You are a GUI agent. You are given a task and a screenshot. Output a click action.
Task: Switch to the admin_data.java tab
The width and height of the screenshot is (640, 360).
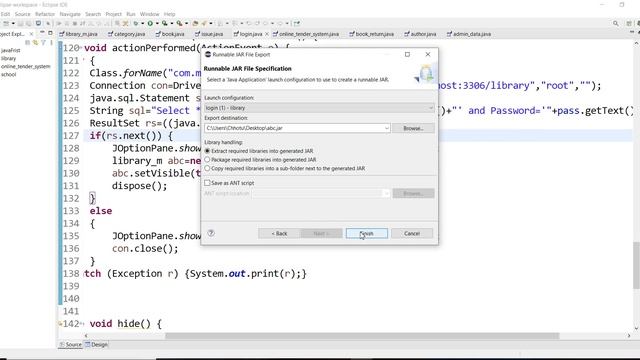pos(469,34)
